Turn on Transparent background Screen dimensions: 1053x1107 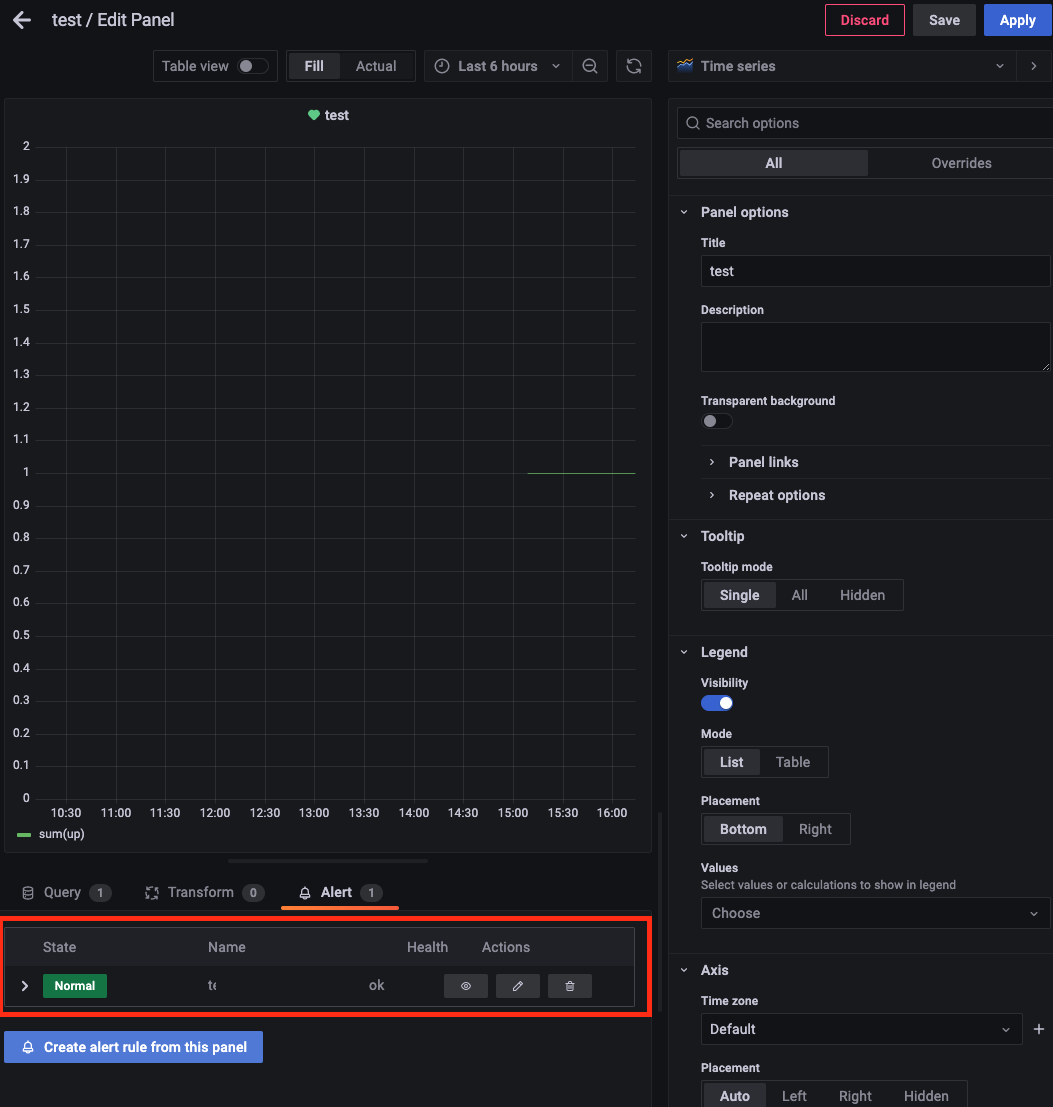click(717, 421)
